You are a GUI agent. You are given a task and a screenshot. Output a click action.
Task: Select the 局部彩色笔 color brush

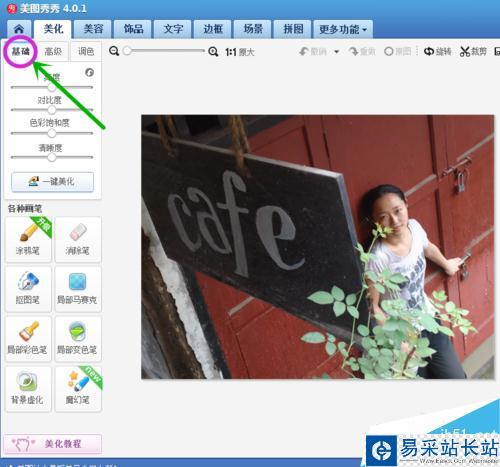coord(28,339)
